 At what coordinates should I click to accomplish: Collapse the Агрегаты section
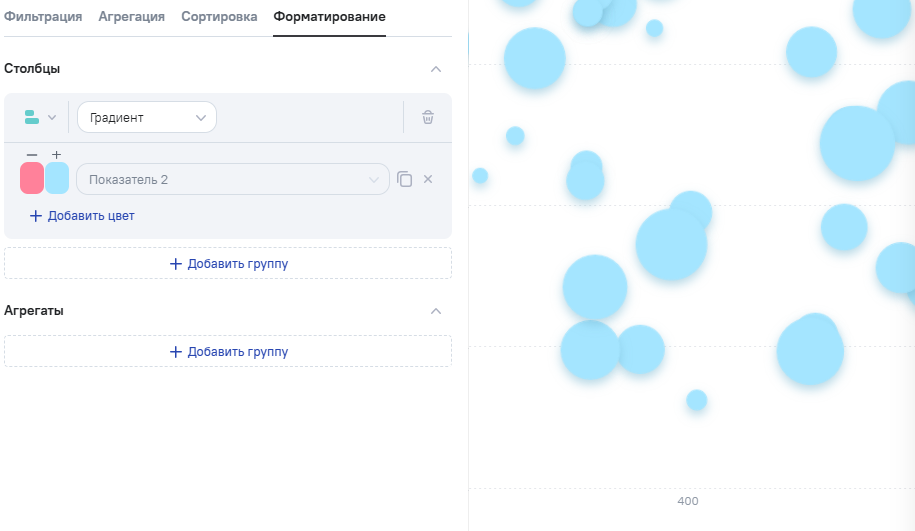[x=435, y=311]
